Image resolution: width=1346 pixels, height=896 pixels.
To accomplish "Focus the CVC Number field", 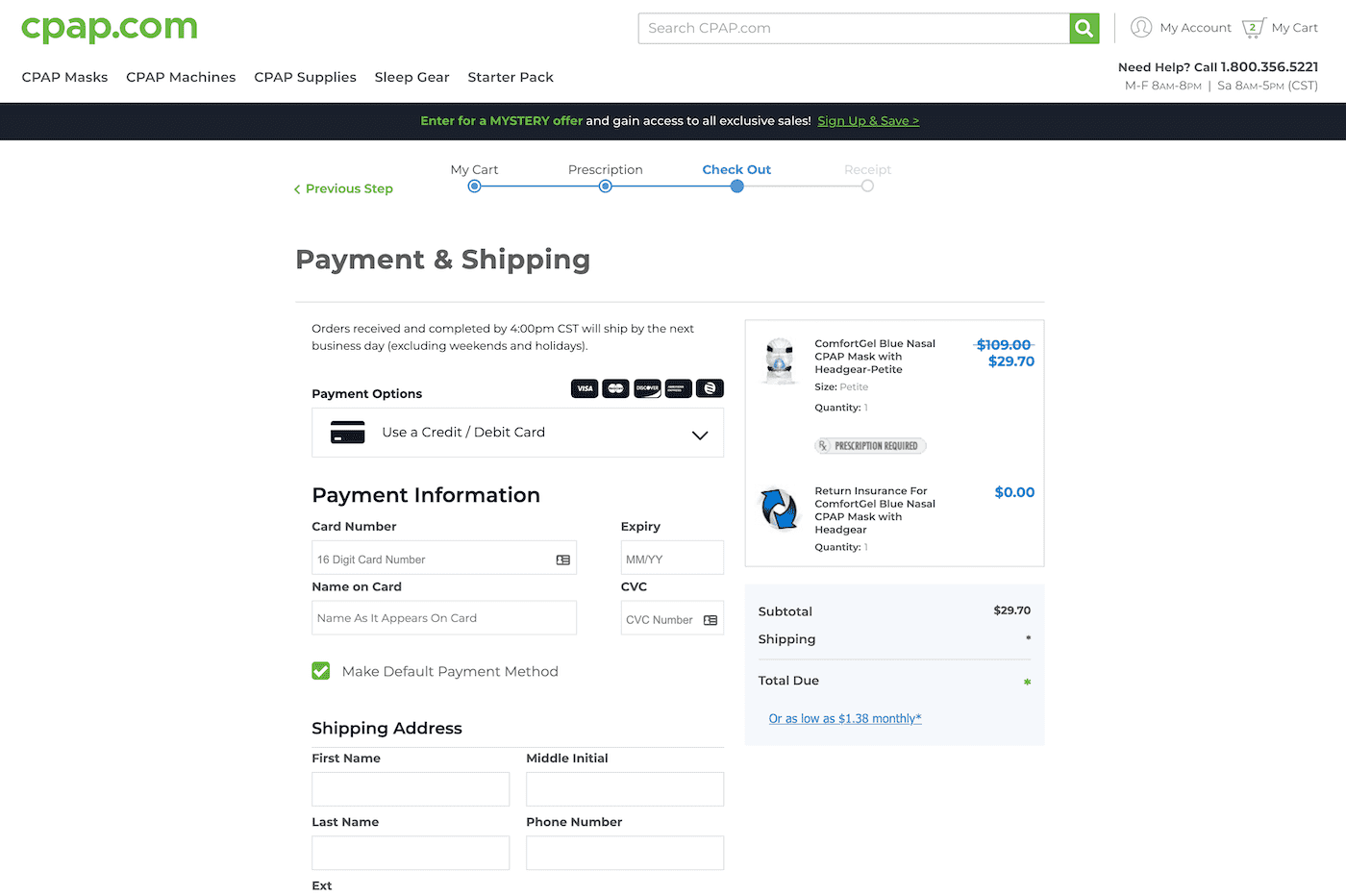I will tap(672, 618).
